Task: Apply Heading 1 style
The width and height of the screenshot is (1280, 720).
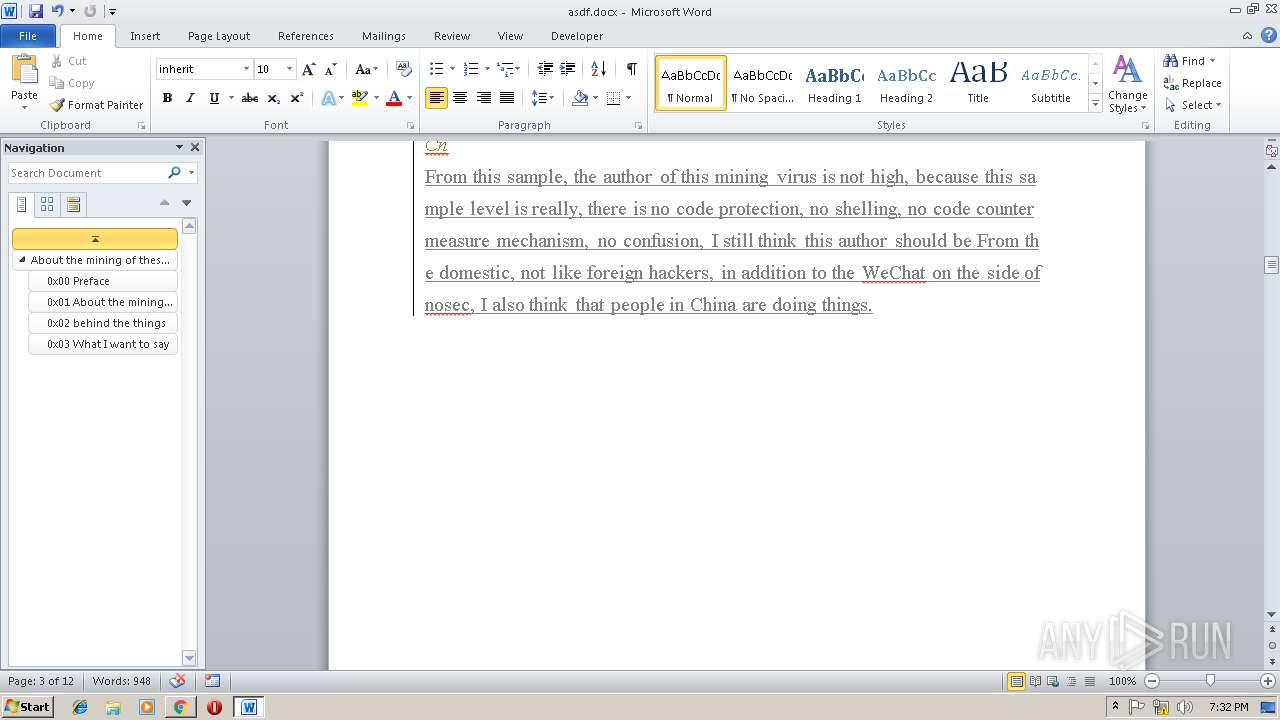Action: (834, 83)
